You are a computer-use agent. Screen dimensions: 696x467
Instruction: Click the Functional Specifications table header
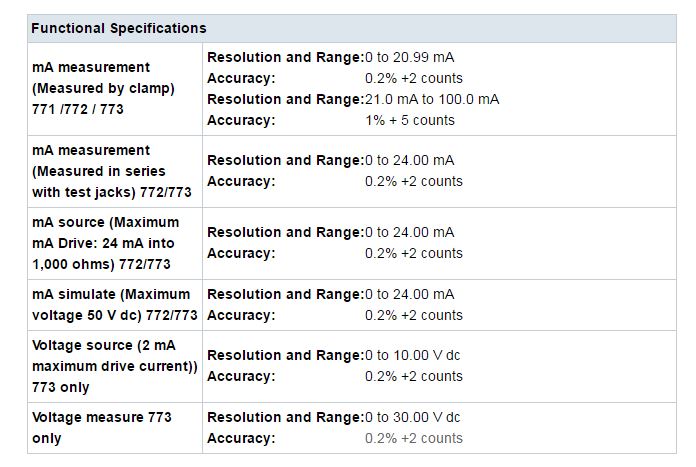(x=119, y=28)
